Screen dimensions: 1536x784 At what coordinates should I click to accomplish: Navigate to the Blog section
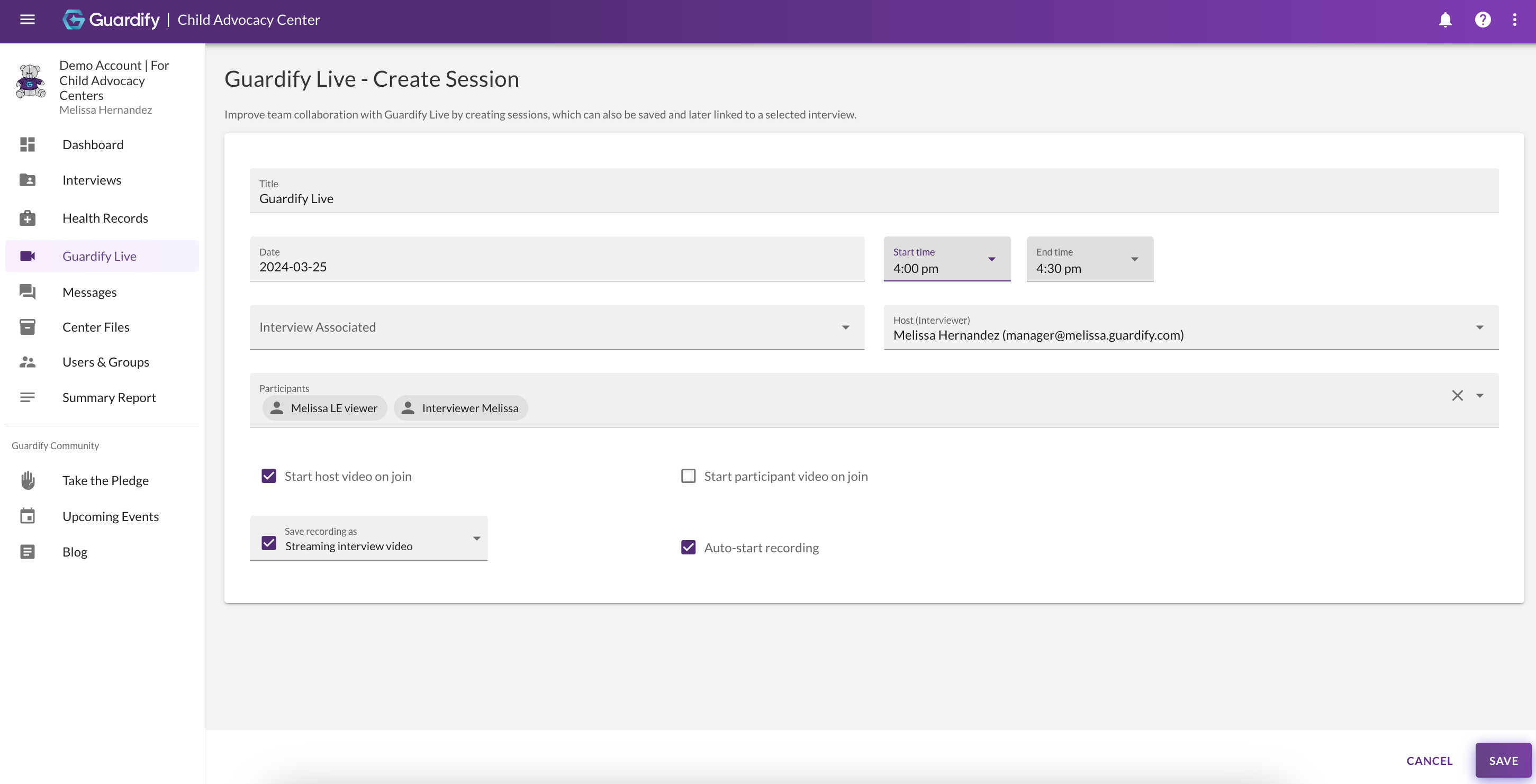(75, 551)
